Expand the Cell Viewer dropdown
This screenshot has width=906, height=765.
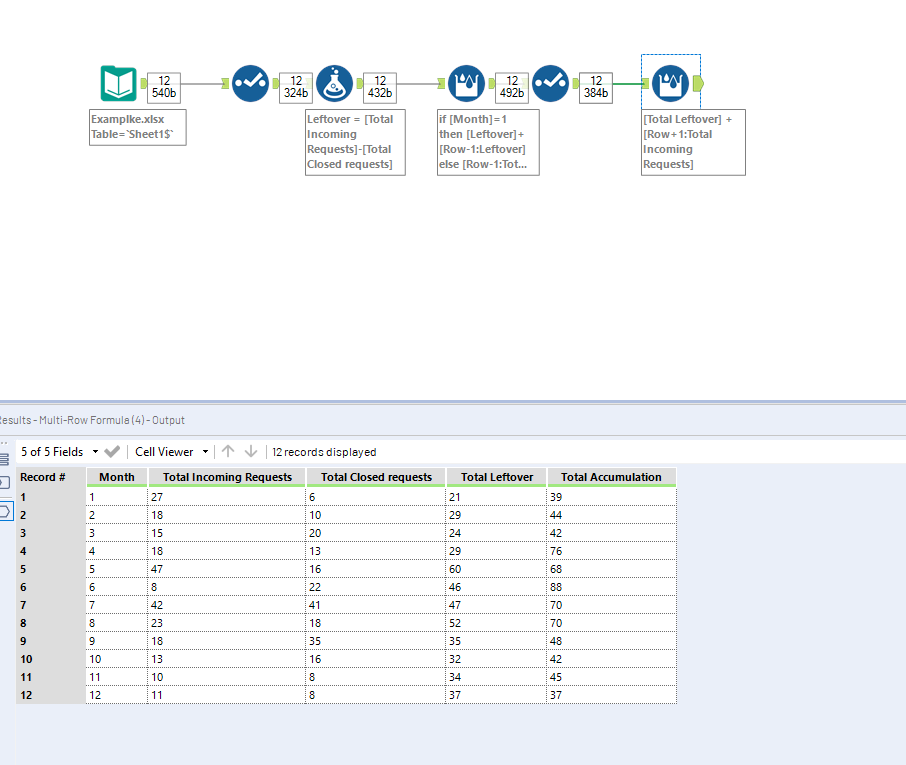tap(172, 452)
